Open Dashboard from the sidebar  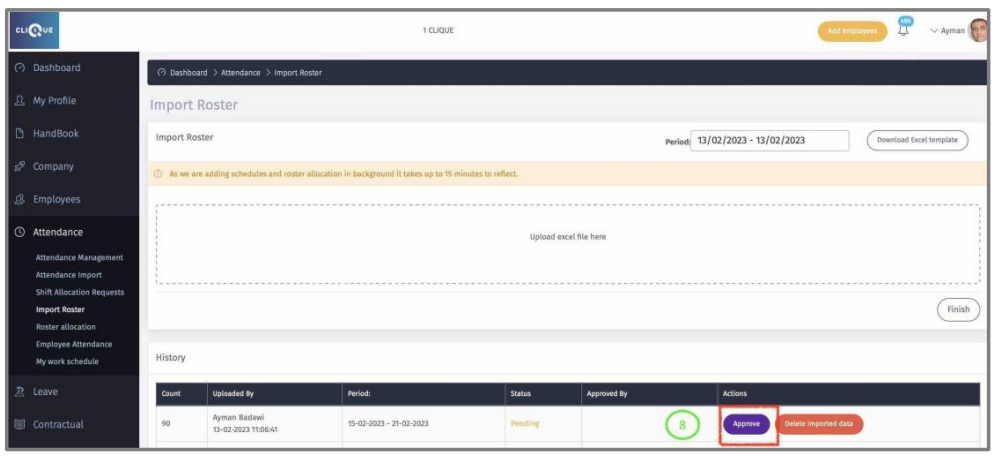(x=56, y=68)
